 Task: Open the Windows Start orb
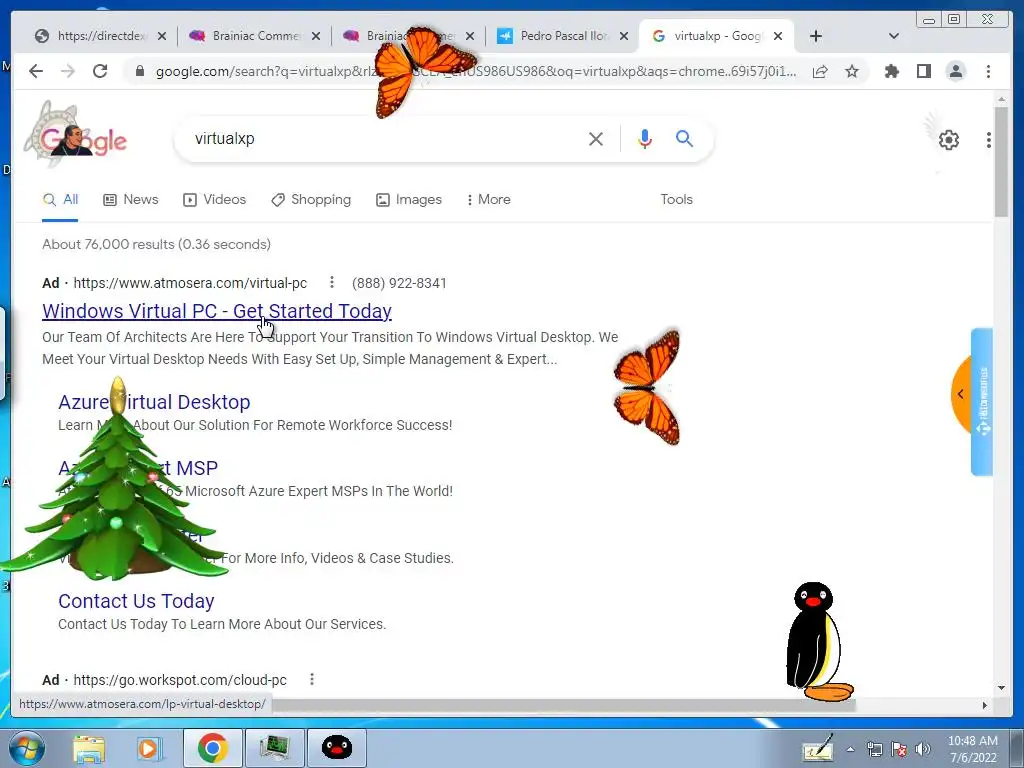[27, 748]
